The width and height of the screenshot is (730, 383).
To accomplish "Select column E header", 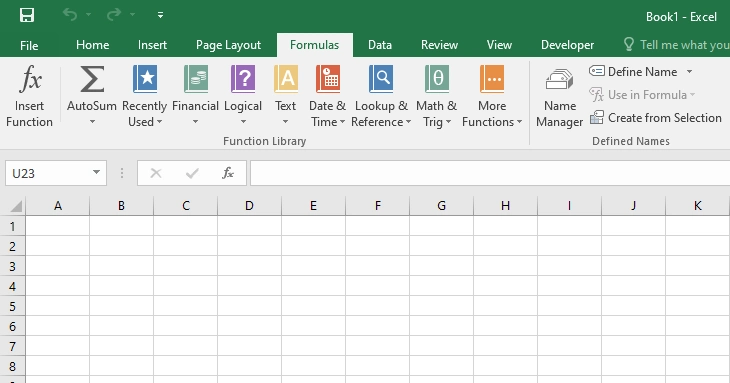I will click(x=313, y=206).
